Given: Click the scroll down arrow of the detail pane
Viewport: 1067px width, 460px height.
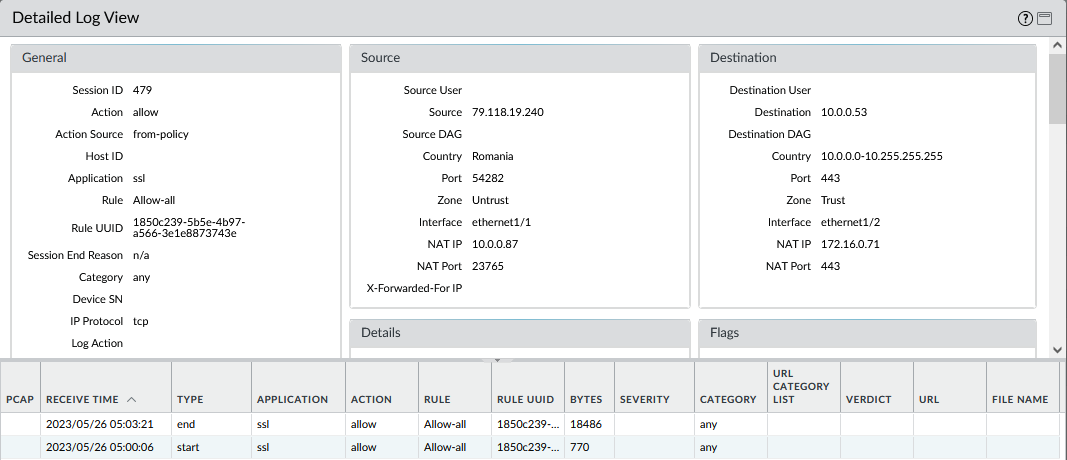Looking at the screenshot, I should [x=1057, y=349].
